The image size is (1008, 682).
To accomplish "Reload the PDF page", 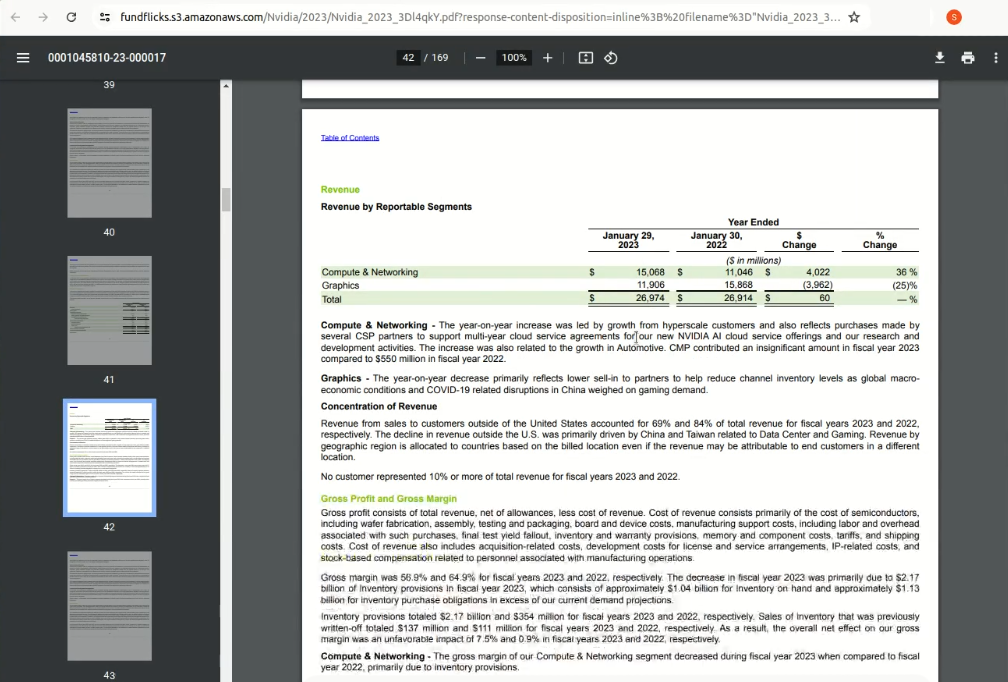I will tap(71, 17).
